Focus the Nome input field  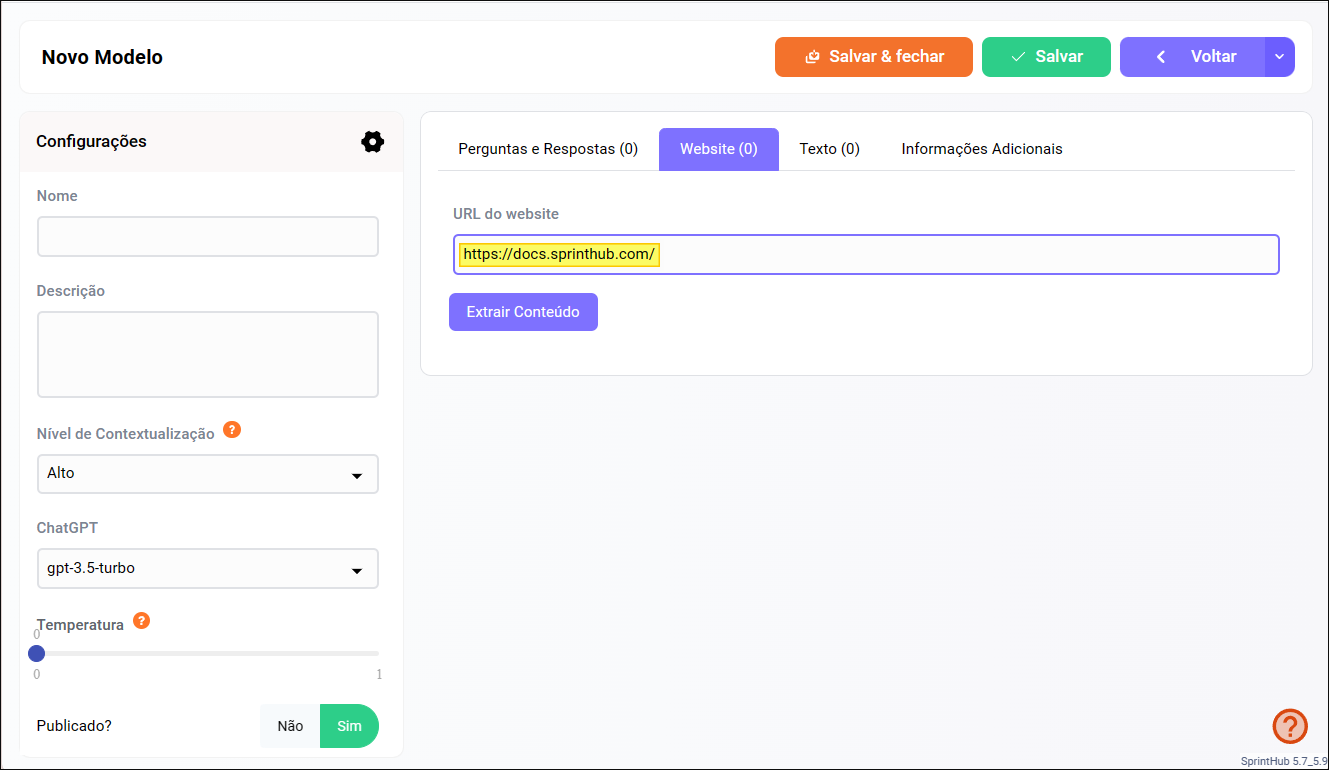(x=208, y=237)
